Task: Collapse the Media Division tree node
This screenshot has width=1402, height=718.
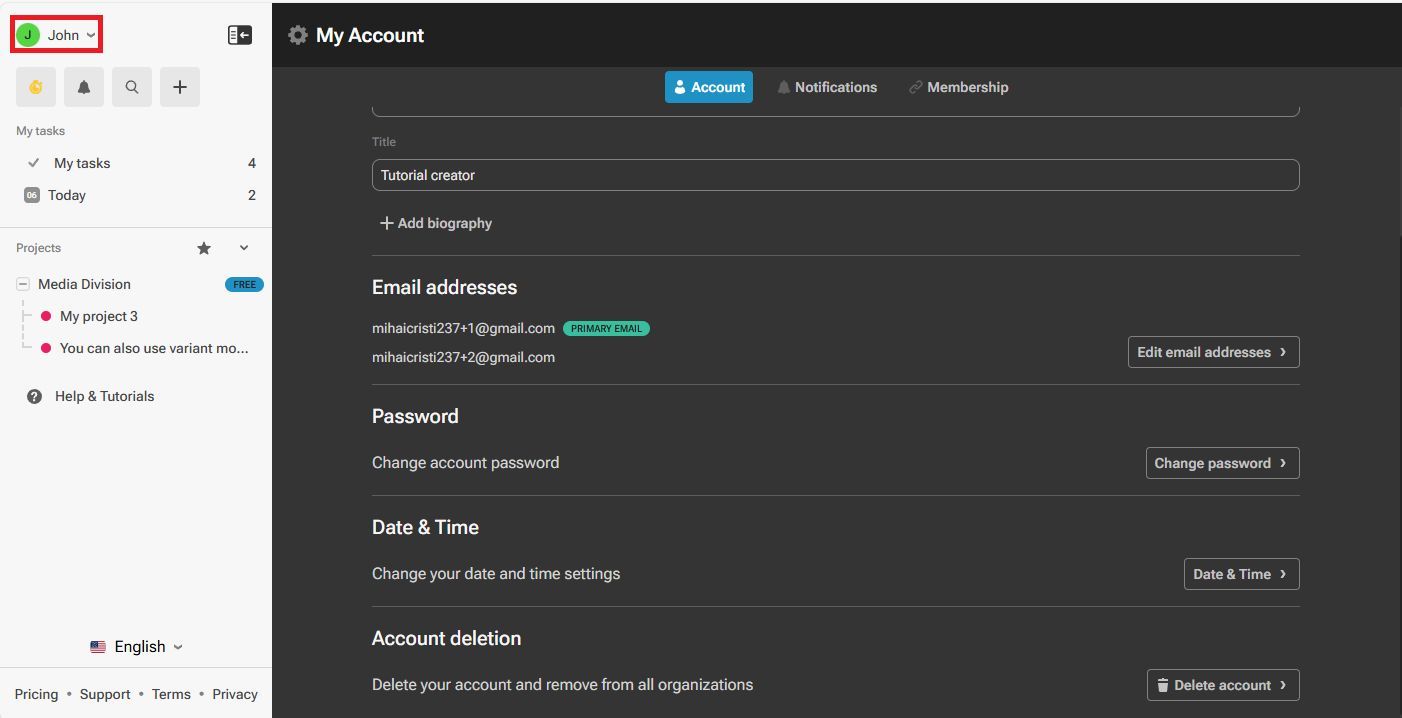Action: point(23,284)
